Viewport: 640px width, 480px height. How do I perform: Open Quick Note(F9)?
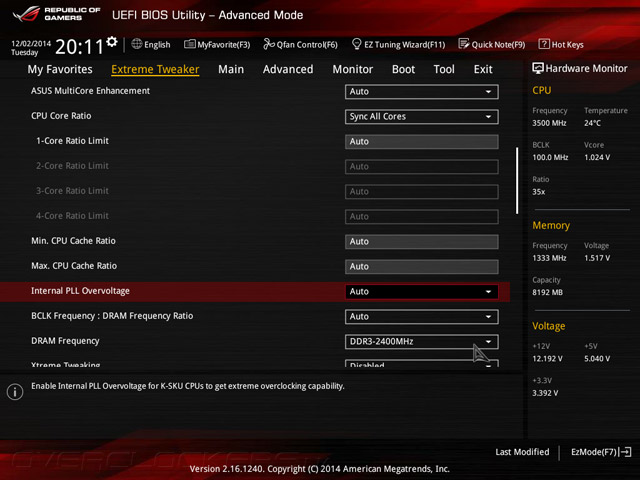click(492, 44)
